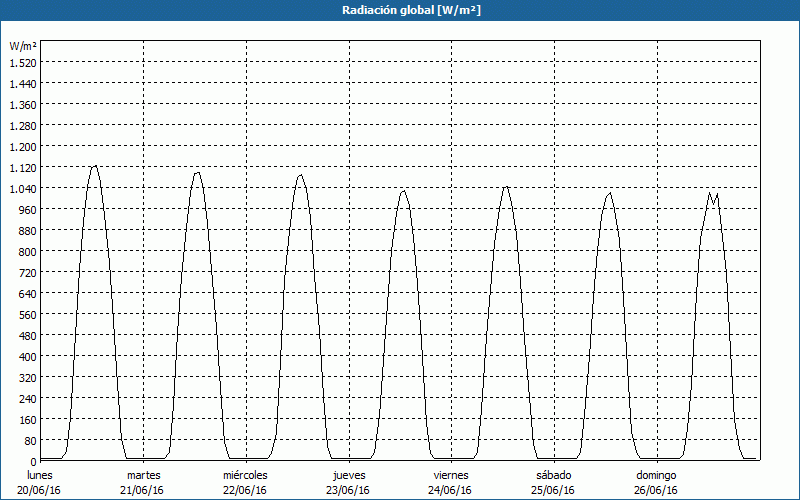Select the 'miércoles' day label on the X axis
800x500 pixels.
point(245,474)
